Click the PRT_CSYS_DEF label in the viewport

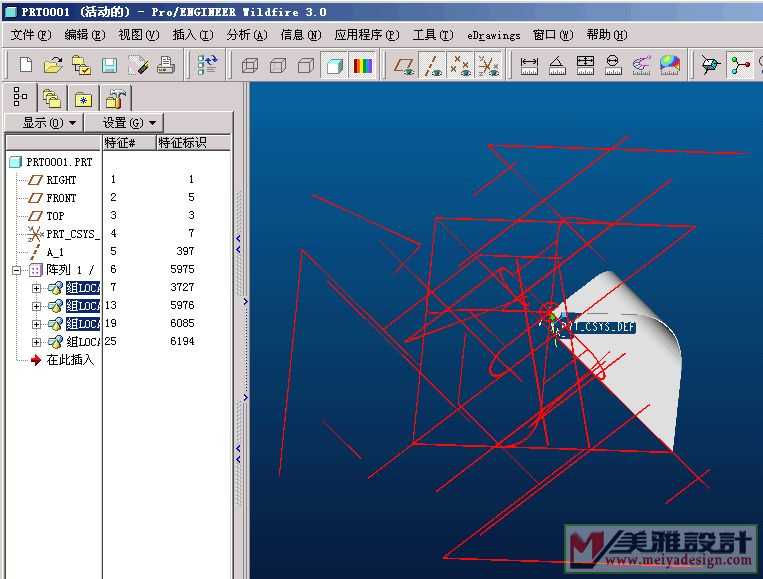(598, 326)
